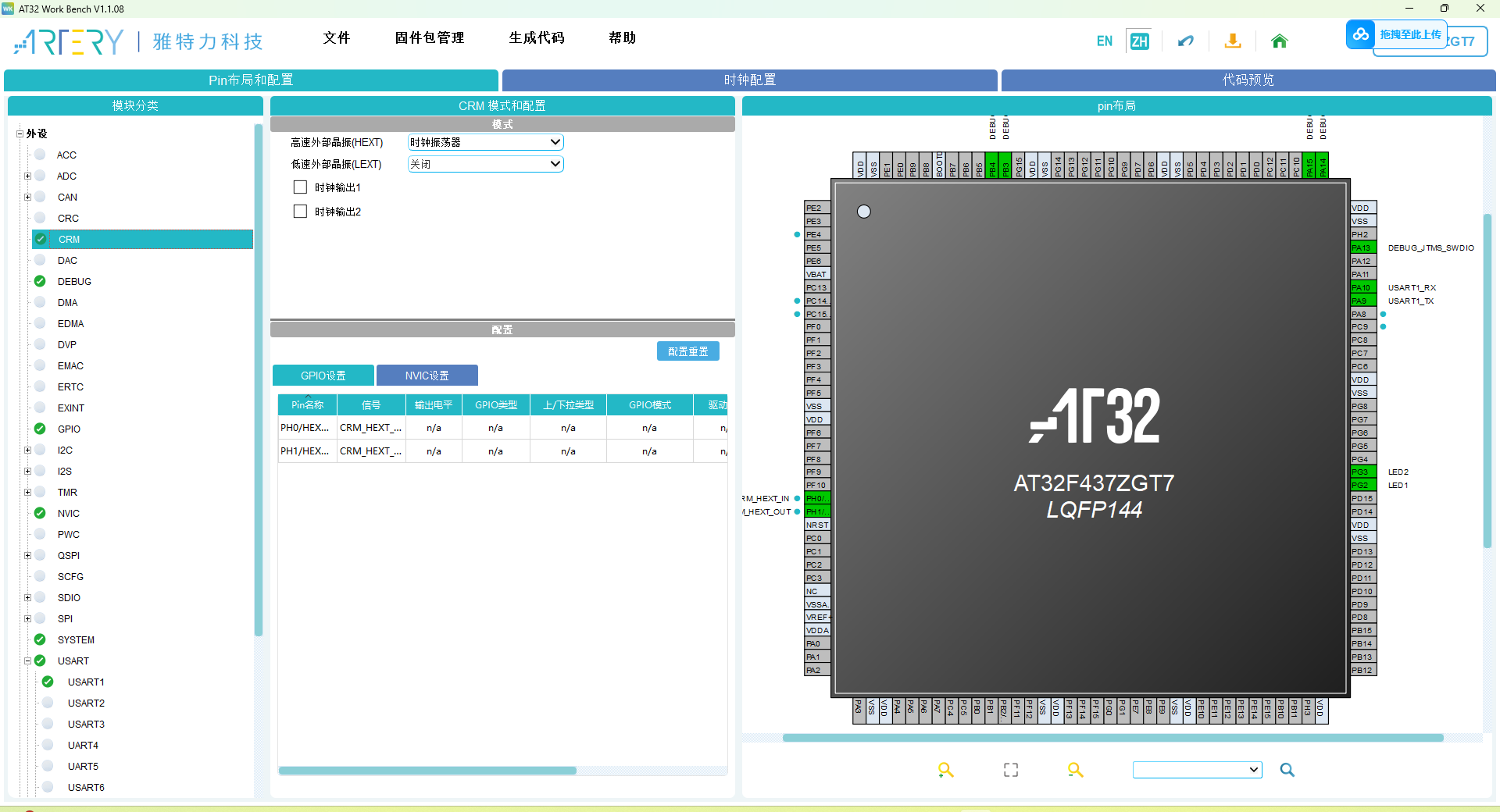The width and height of the screenshot is (1500, 812).
Task: Click the ZH language icon
Action: [x=1139, y=41]
